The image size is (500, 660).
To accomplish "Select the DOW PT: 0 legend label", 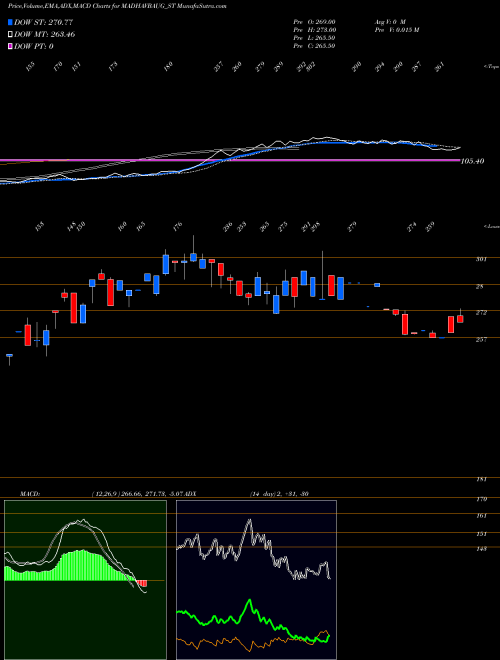I will tap(34, 47).
